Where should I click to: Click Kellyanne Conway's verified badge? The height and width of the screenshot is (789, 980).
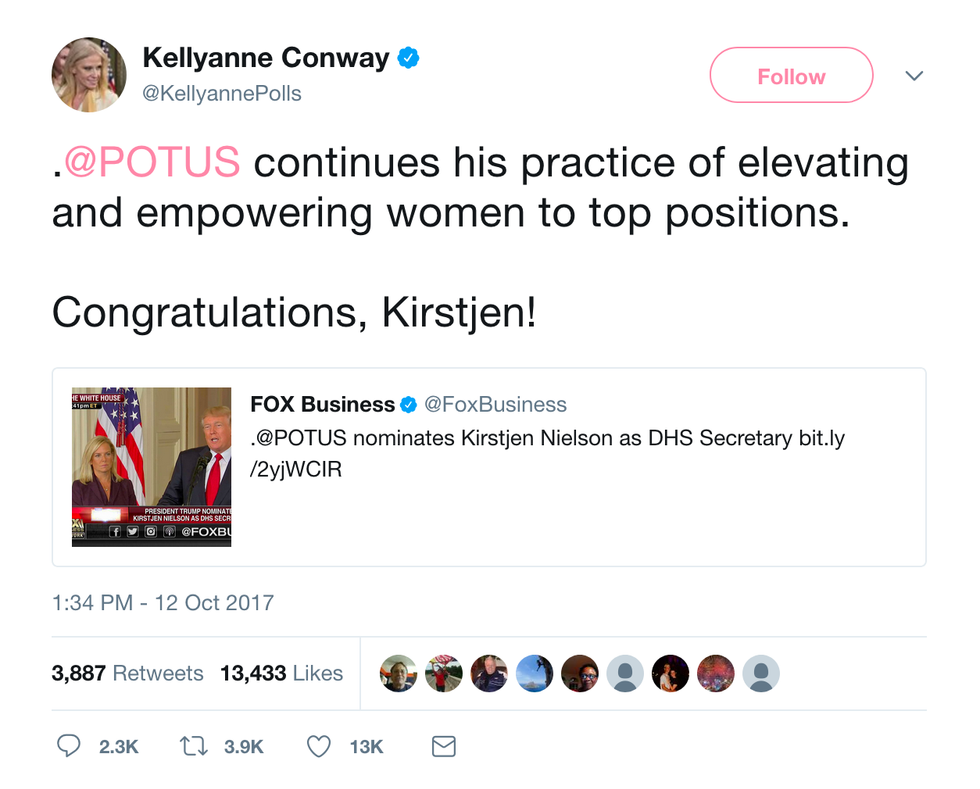(408, 59)
